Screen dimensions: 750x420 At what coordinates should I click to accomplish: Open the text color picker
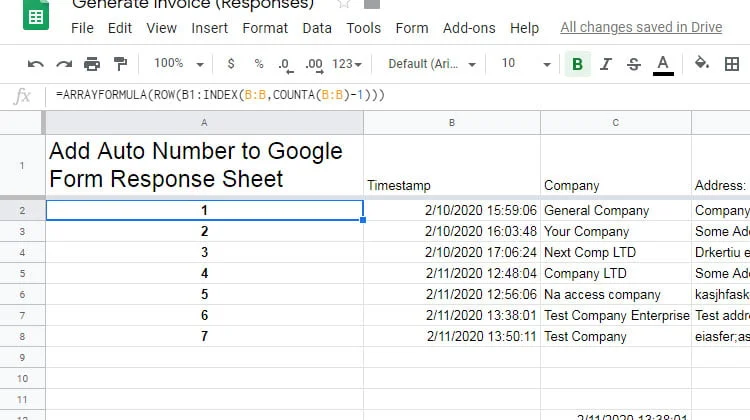point(663,65)
